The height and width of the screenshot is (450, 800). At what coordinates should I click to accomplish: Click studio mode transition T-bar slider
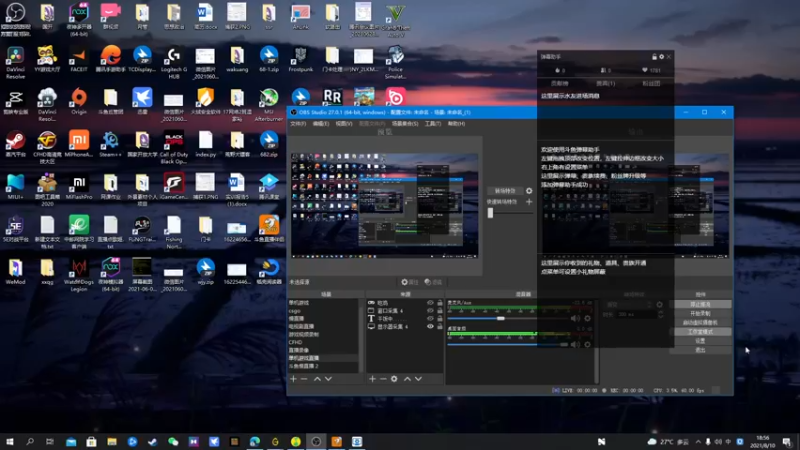pos(490,213)
